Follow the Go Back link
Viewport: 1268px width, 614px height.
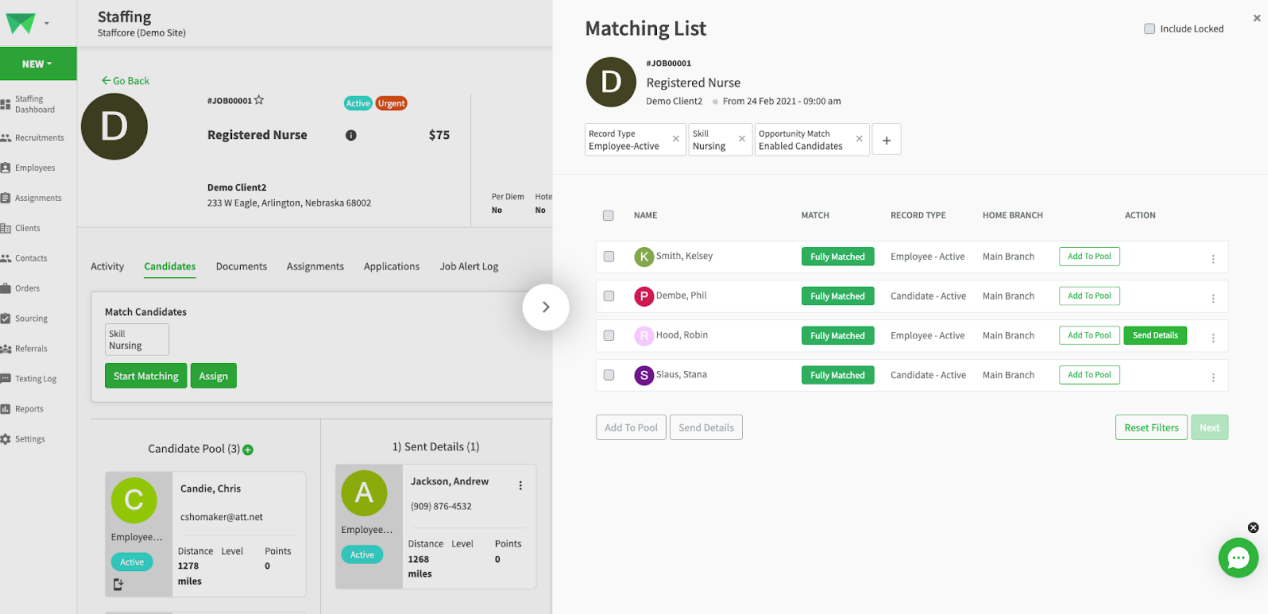coord(125,81)
